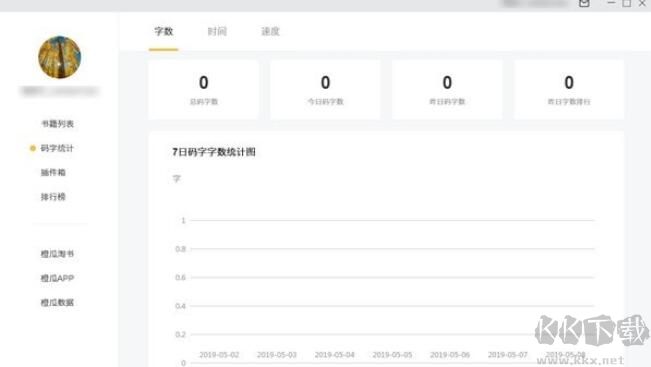Click the 0.8 value on chart y-axis
This screenshot has height=367, width=651.
tap(181, 249)
